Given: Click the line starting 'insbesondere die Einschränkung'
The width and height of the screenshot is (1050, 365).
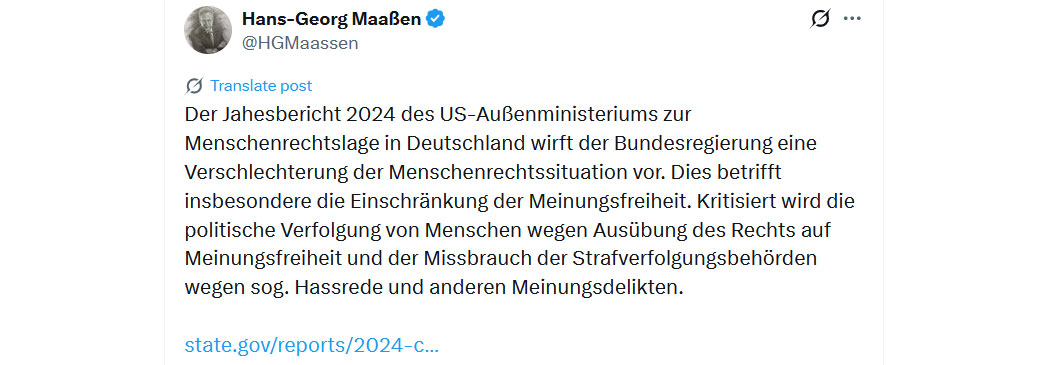Looking at the screenshot, I should coord(520,202).
